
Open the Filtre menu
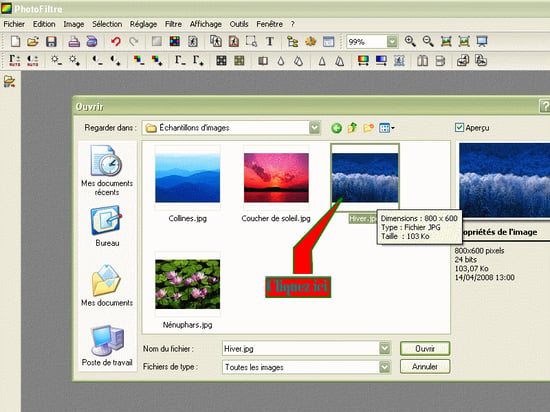[173, 24]
